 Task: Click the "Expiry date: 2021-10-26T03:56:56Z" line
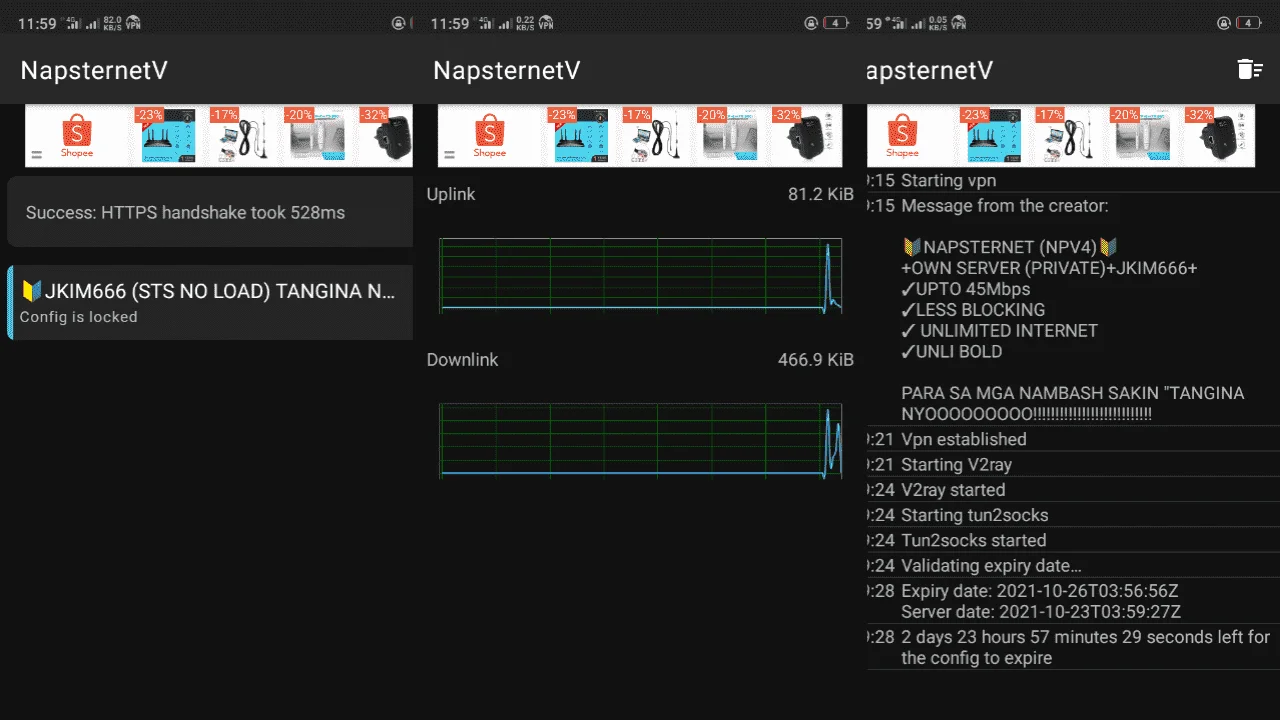[x=1040, y=591]
